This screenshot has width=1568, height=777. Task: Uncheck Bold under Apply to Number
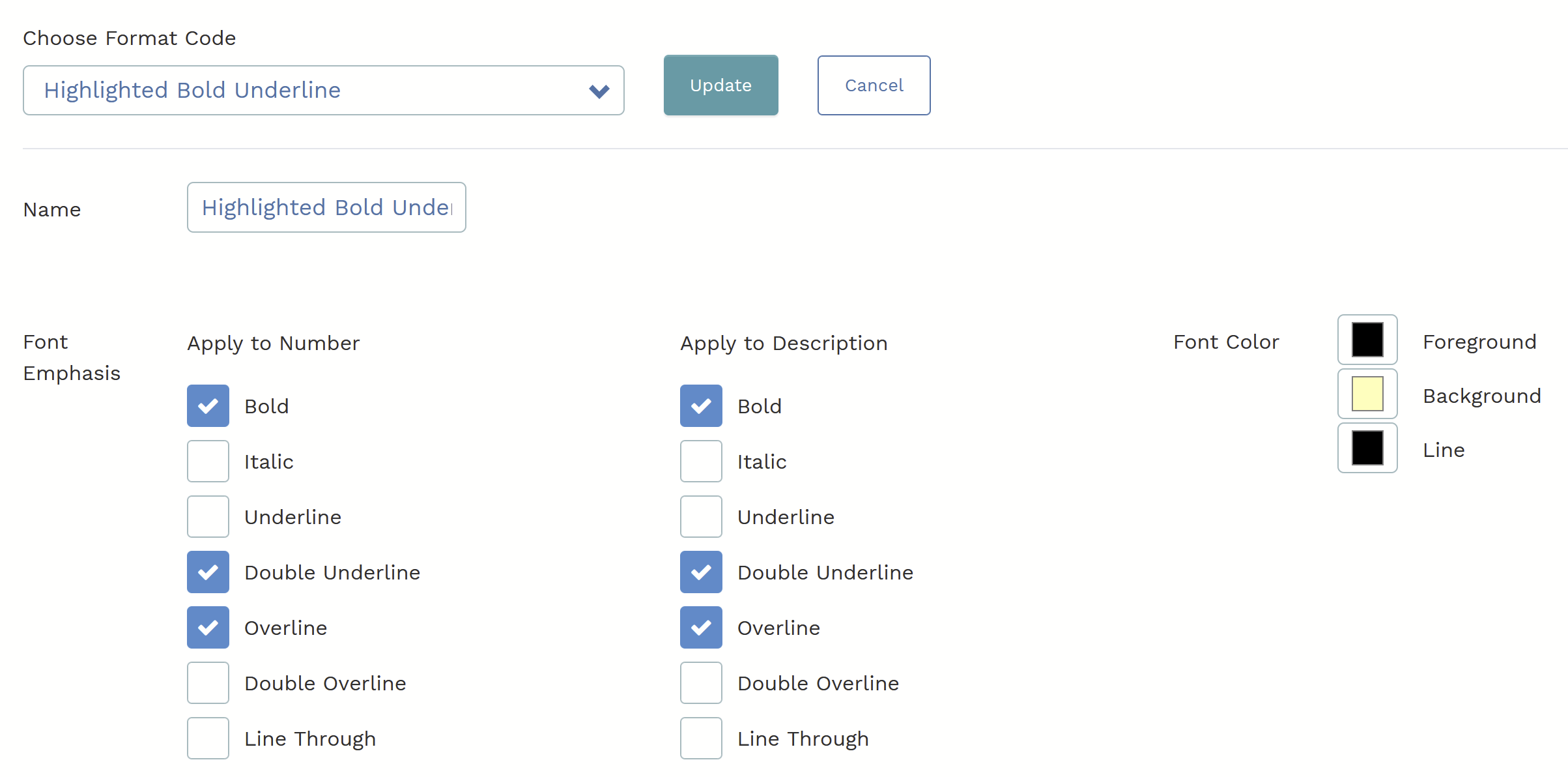tap(208, 406)
